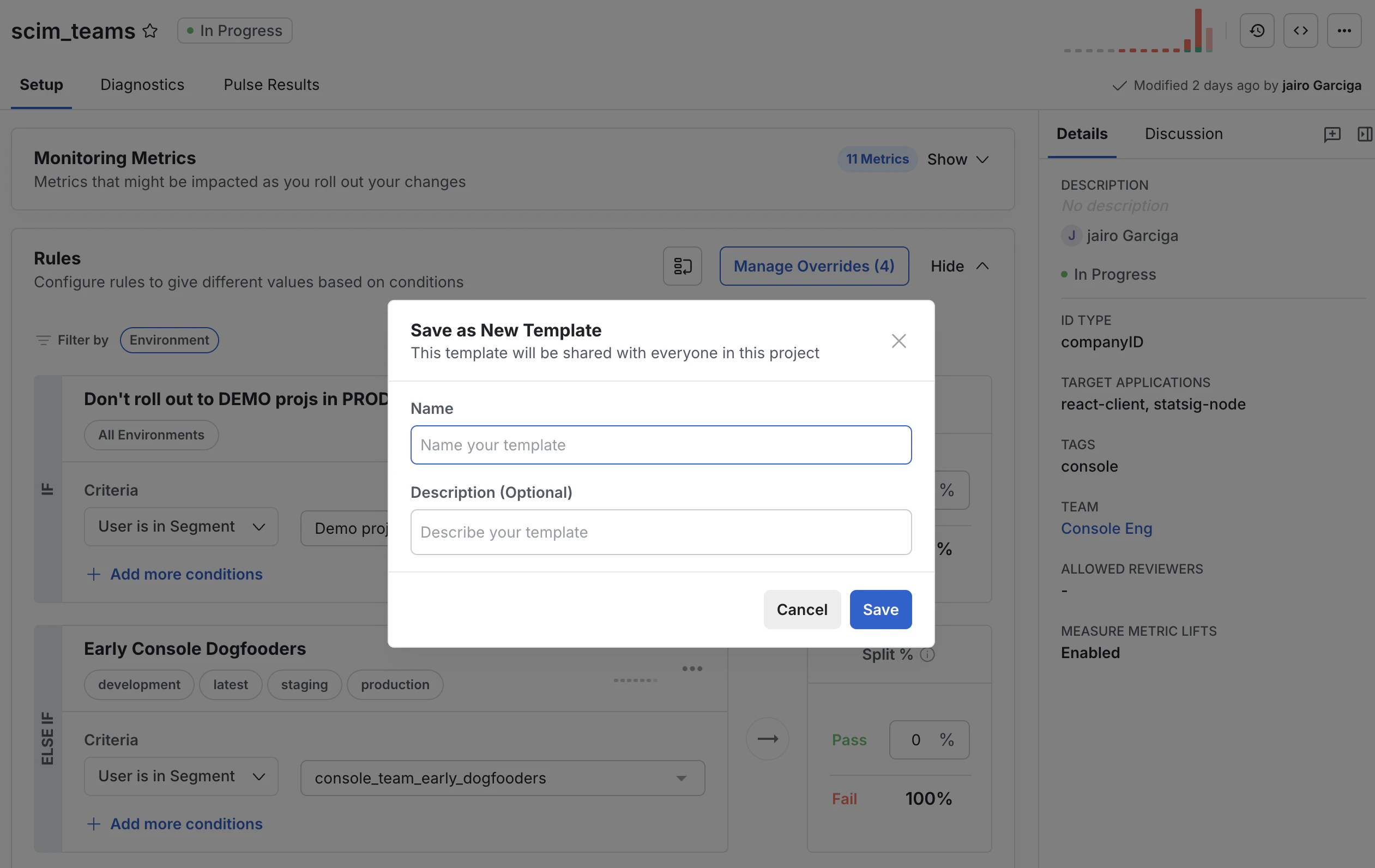Screen dimensions: 1375x868
Task: Click the add comment icon
Action: click(1331, 134)
